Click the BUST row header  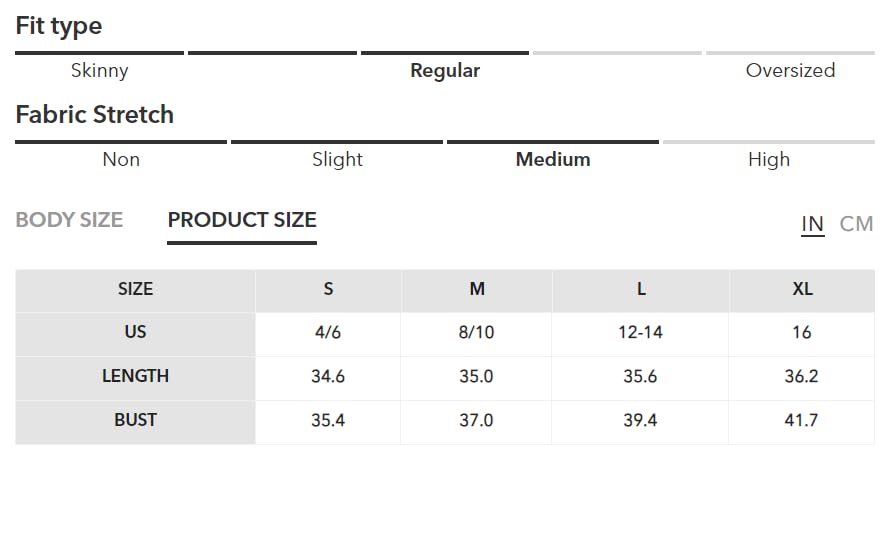[x=135, y=422]
